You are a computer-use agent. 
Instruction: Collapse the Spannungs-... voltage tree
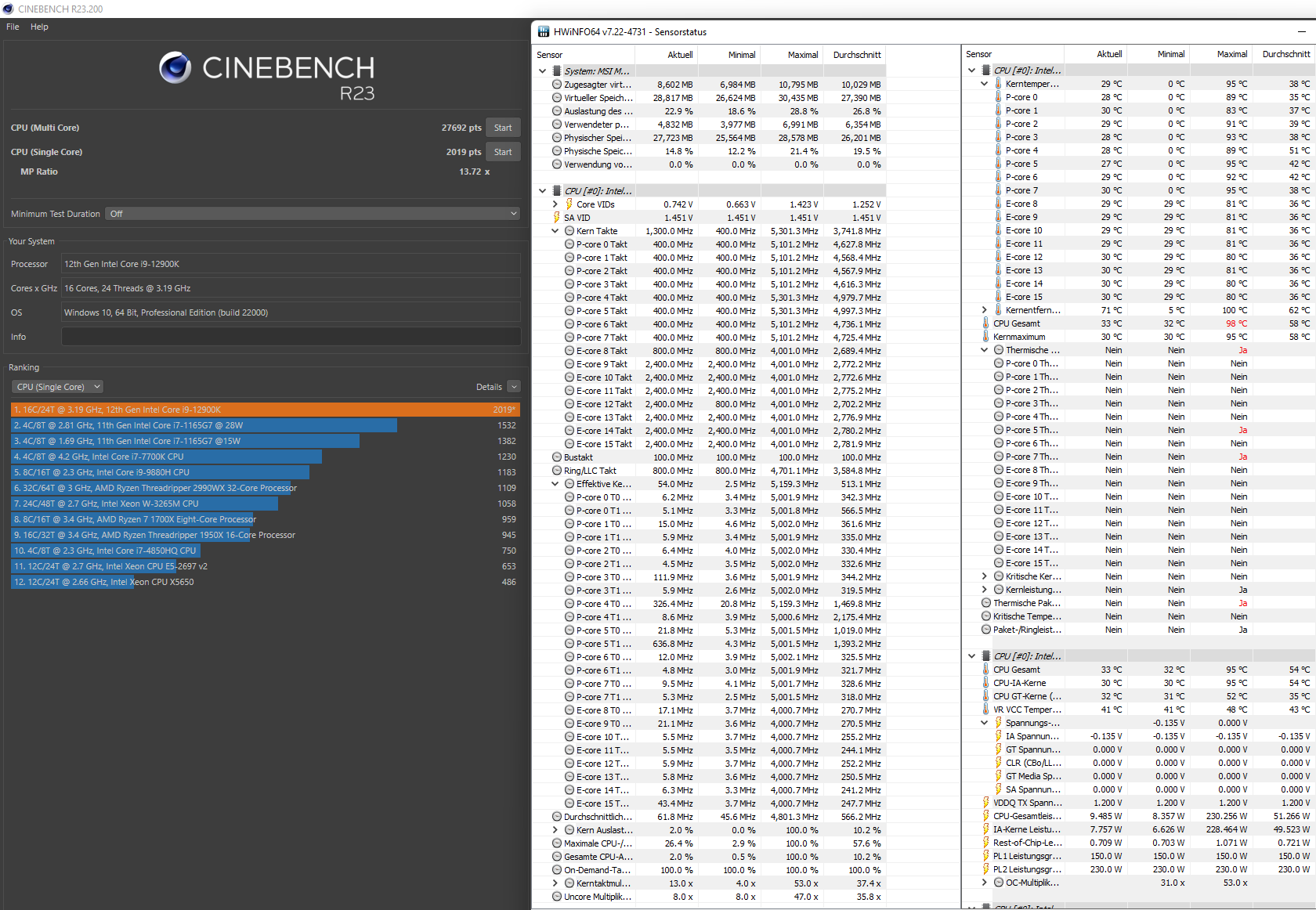coord(985,723)
